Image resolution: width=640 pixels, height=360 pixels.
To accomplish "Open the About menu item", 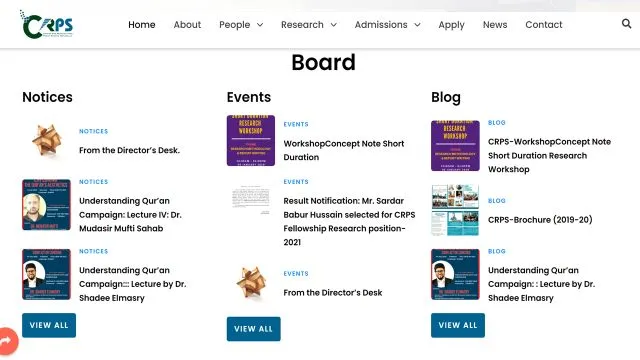I will click(187, 25).
